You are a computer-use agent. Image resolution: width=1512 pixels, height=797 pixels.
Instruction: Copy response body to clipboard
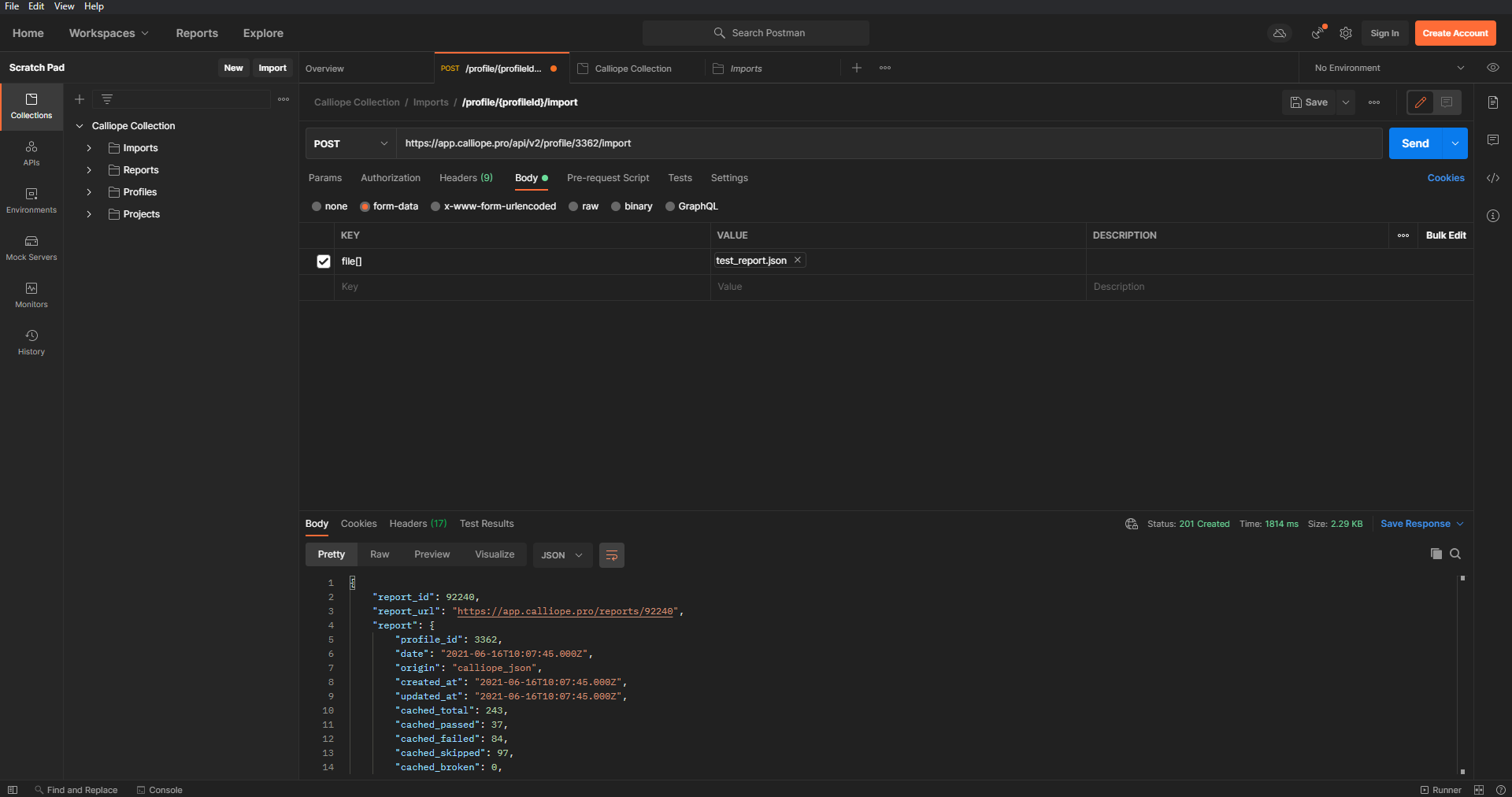[1436, 554]
